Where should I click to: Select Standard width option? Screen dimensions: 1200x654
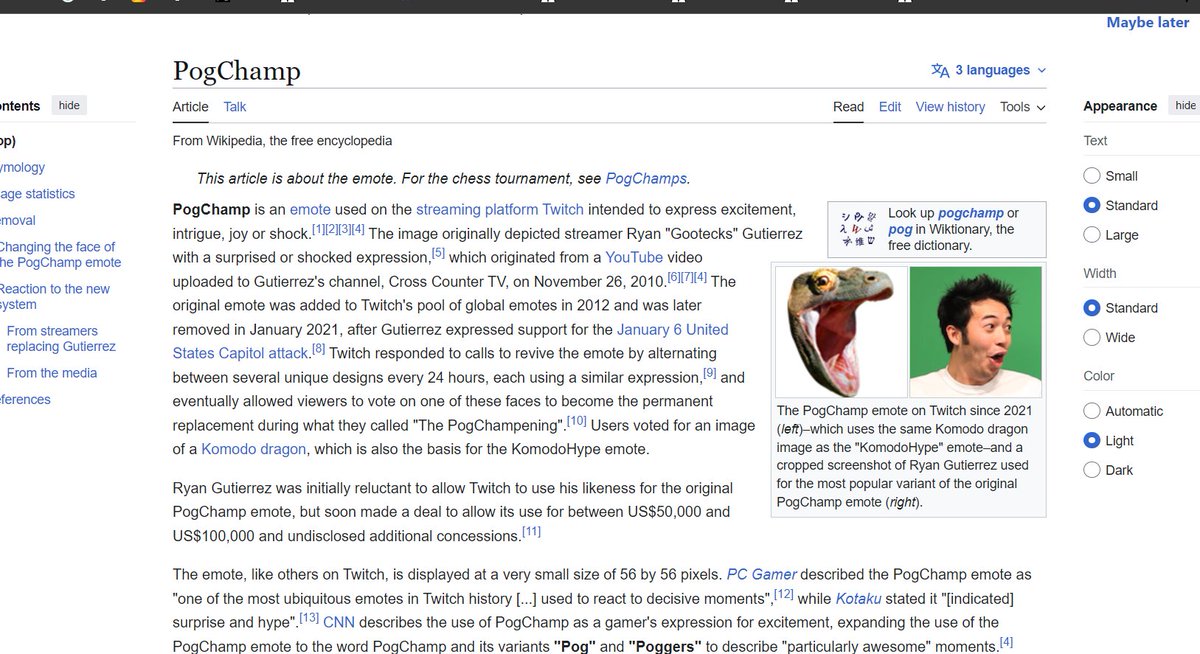pyautogui.click(x=1093, y=308)
